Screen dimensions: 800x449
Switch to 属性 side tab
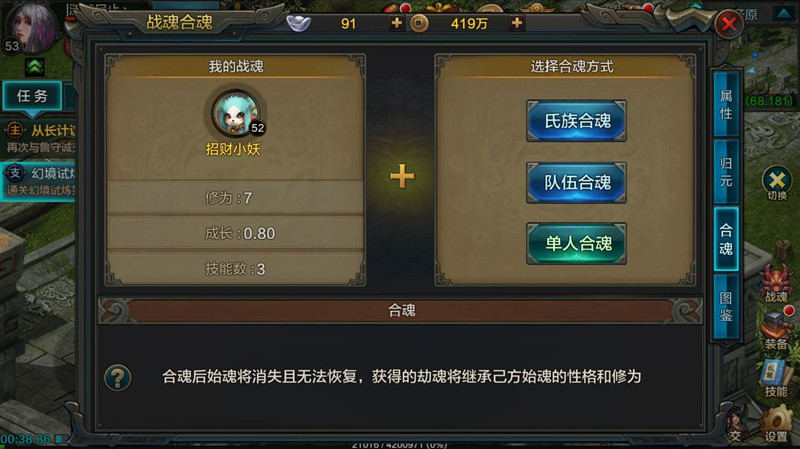[x=726, y=105]
